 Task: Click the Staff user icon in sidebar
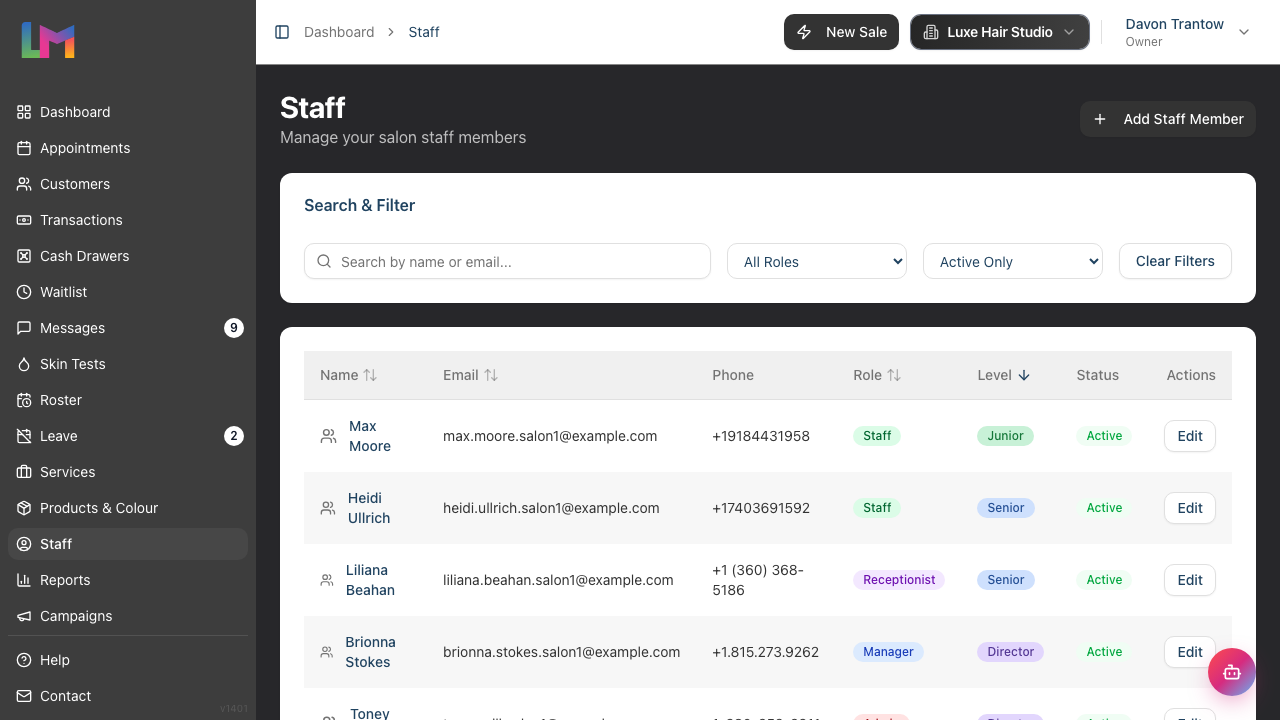24,544
